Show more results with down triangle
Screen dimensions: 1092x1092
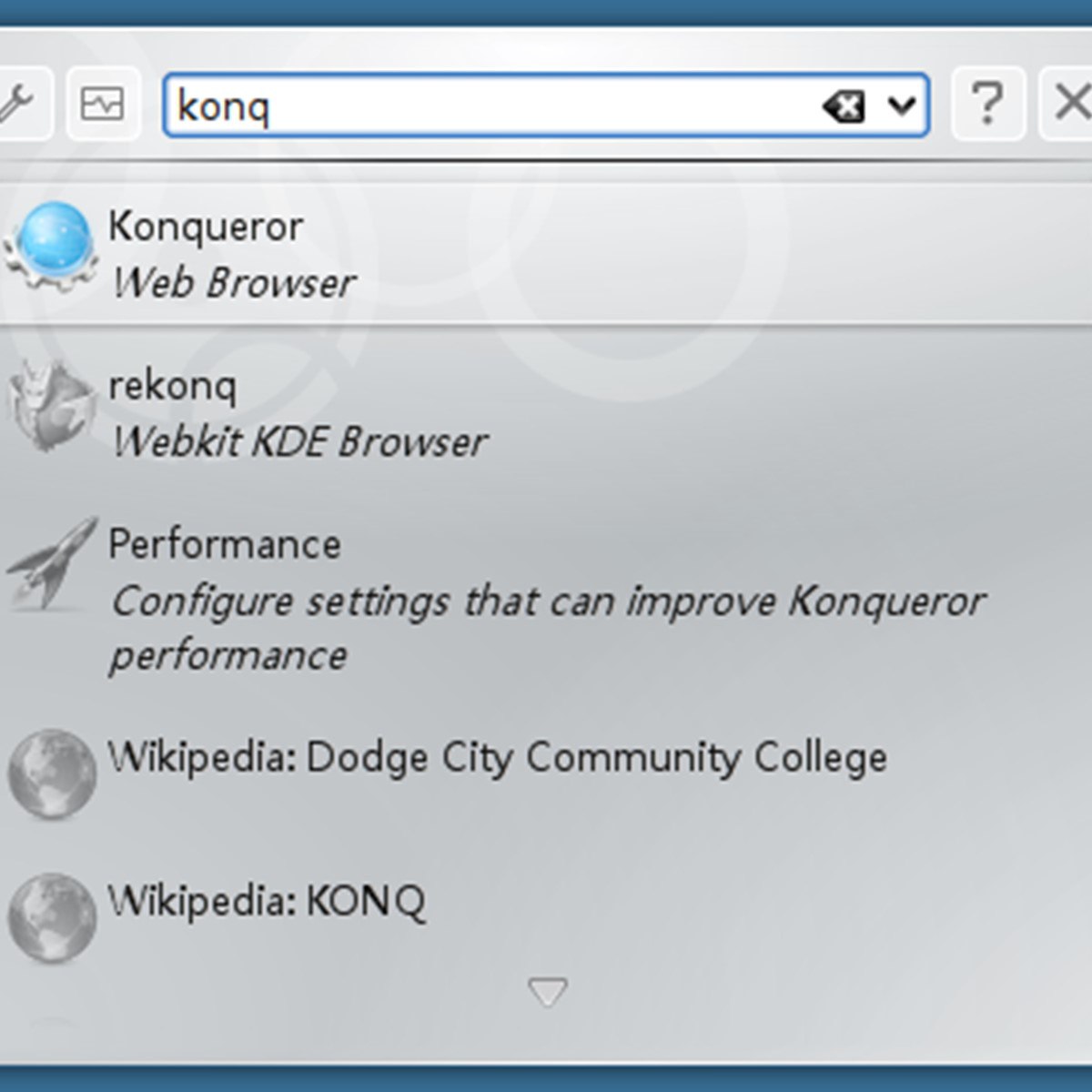pos(548,992)
